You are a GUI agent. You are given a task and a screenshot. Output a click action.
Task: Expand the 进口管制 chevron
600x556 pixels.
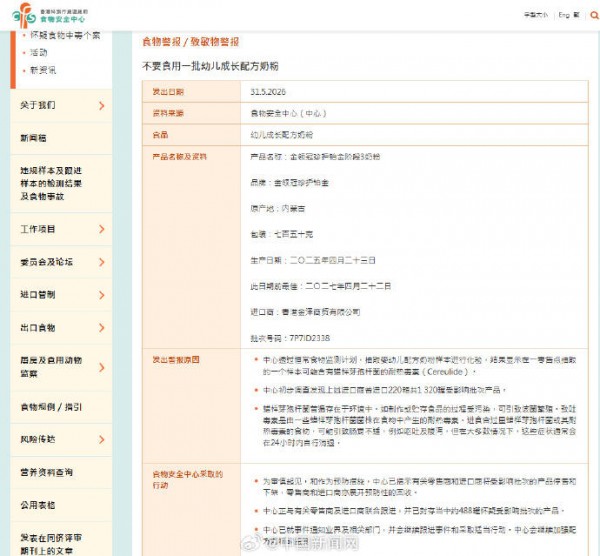coord(101,295)
